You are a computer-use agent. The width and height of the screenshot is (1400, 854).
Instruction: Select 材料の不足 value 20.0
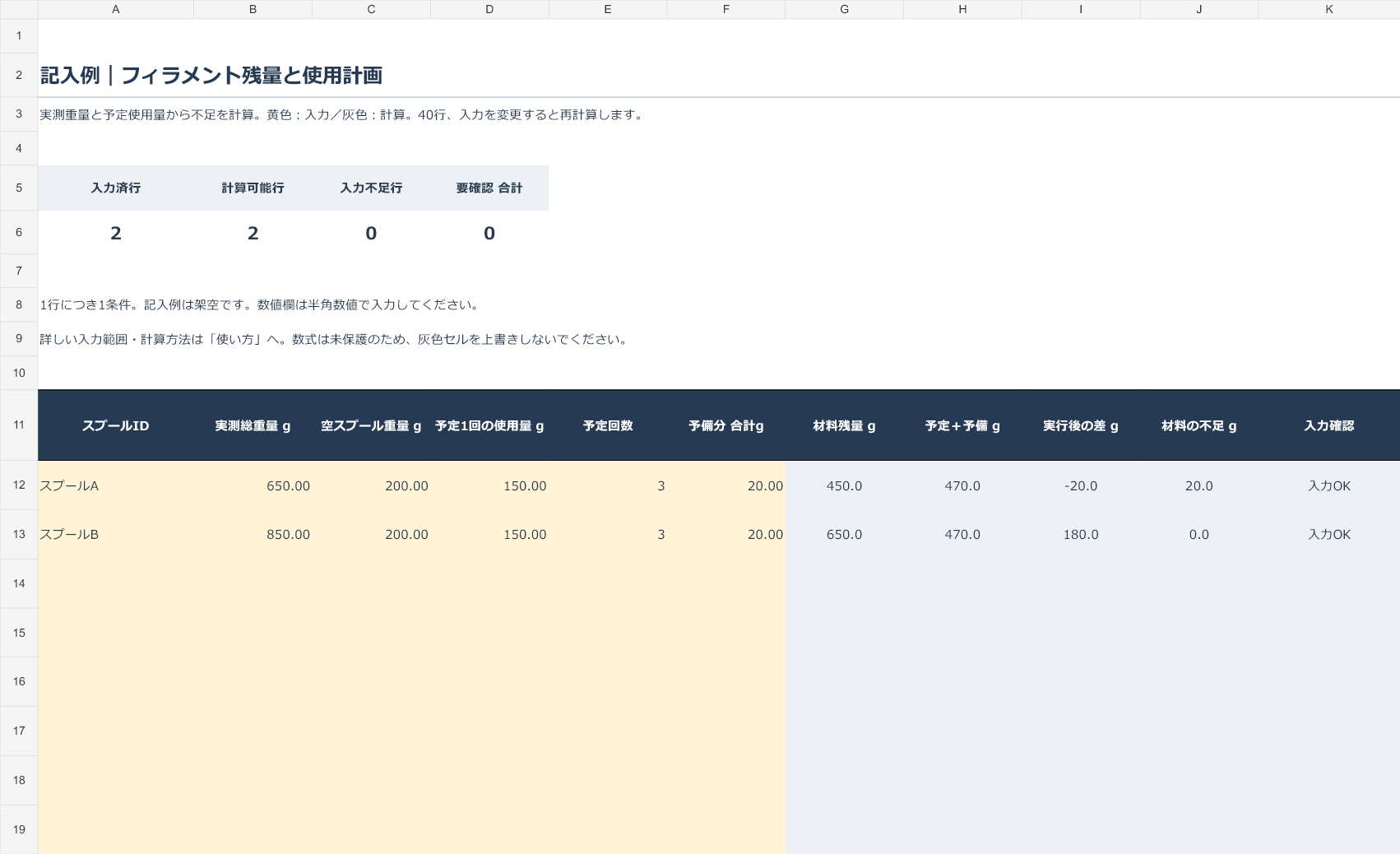coord(1198,485)
